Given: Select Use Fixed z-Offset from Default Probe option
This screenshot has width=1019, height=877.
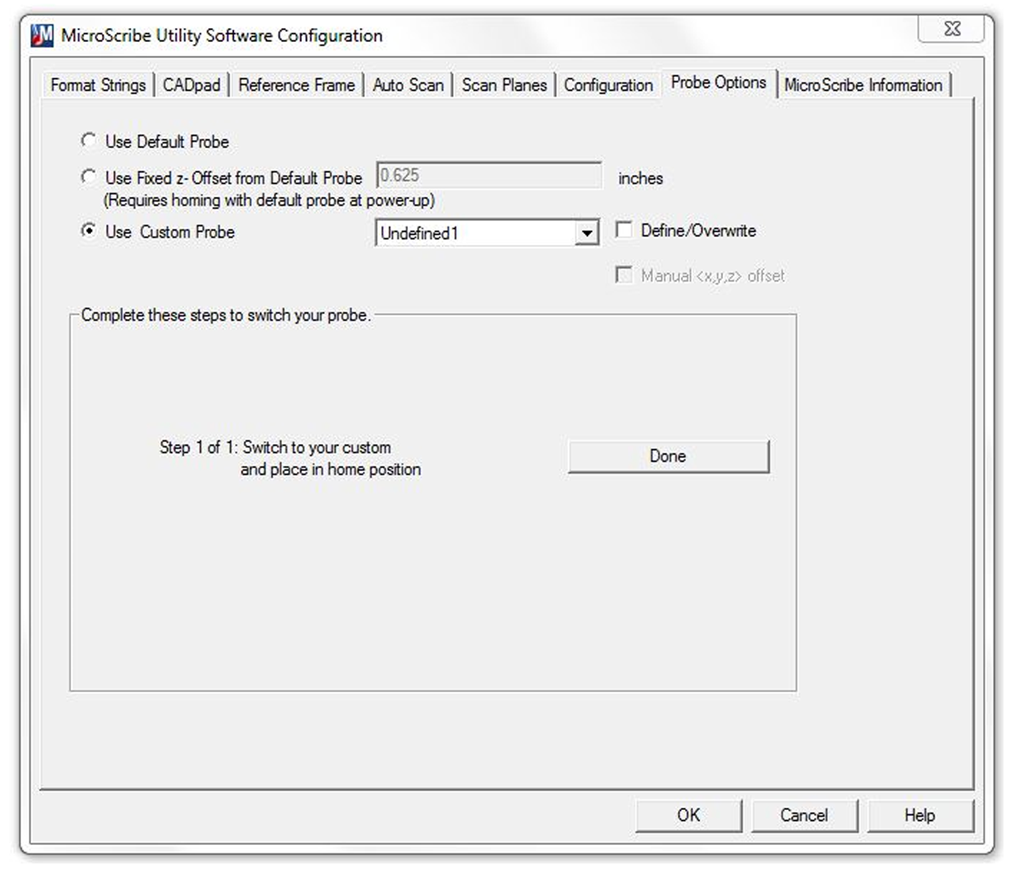Looking at the screenshot, I should pos(88,177).
